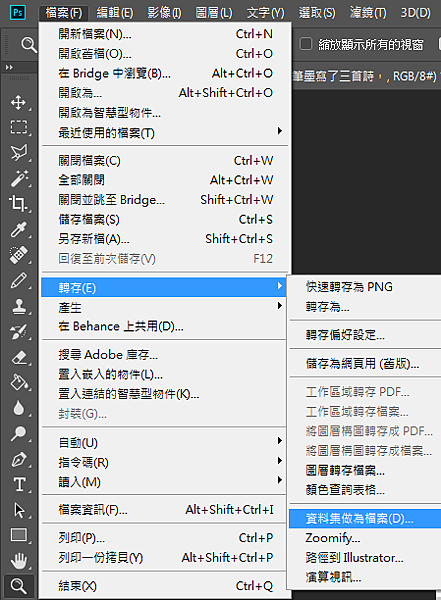Select the Move tool

(x=18, y=103)
